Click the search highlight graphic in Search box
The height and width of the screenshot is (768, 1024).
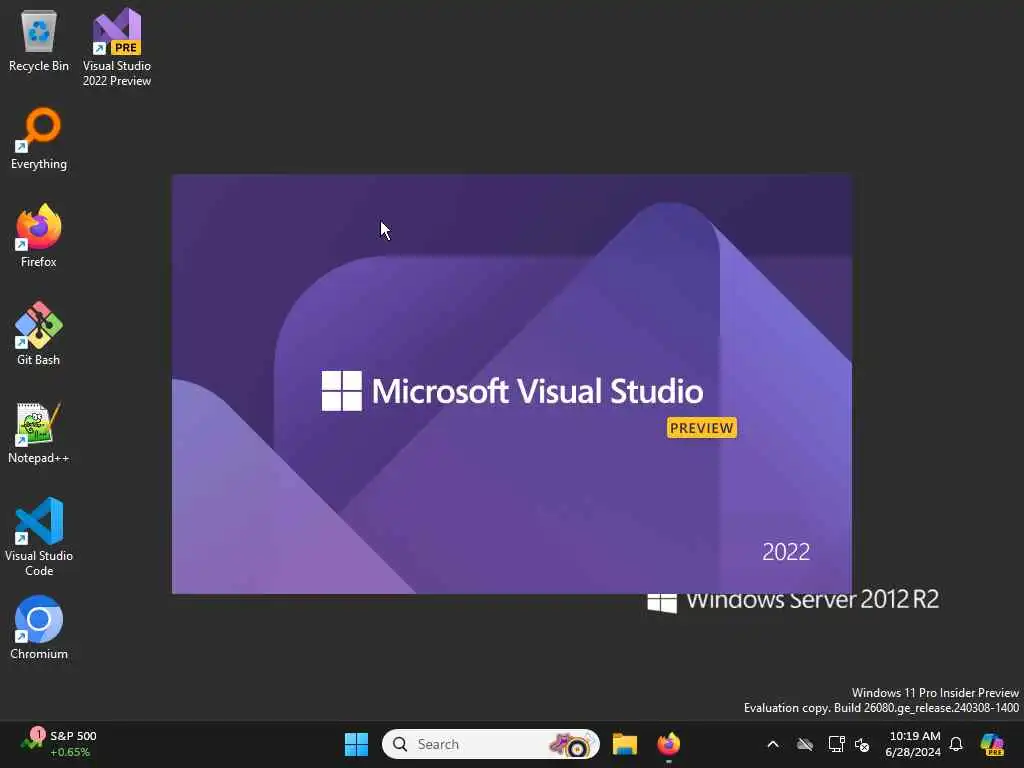pyautogui.click(x=573, y=744)
